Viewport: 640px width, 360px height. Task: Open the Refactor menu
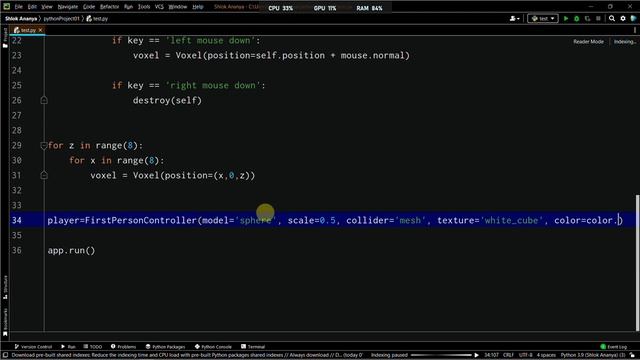click(109, 7)
